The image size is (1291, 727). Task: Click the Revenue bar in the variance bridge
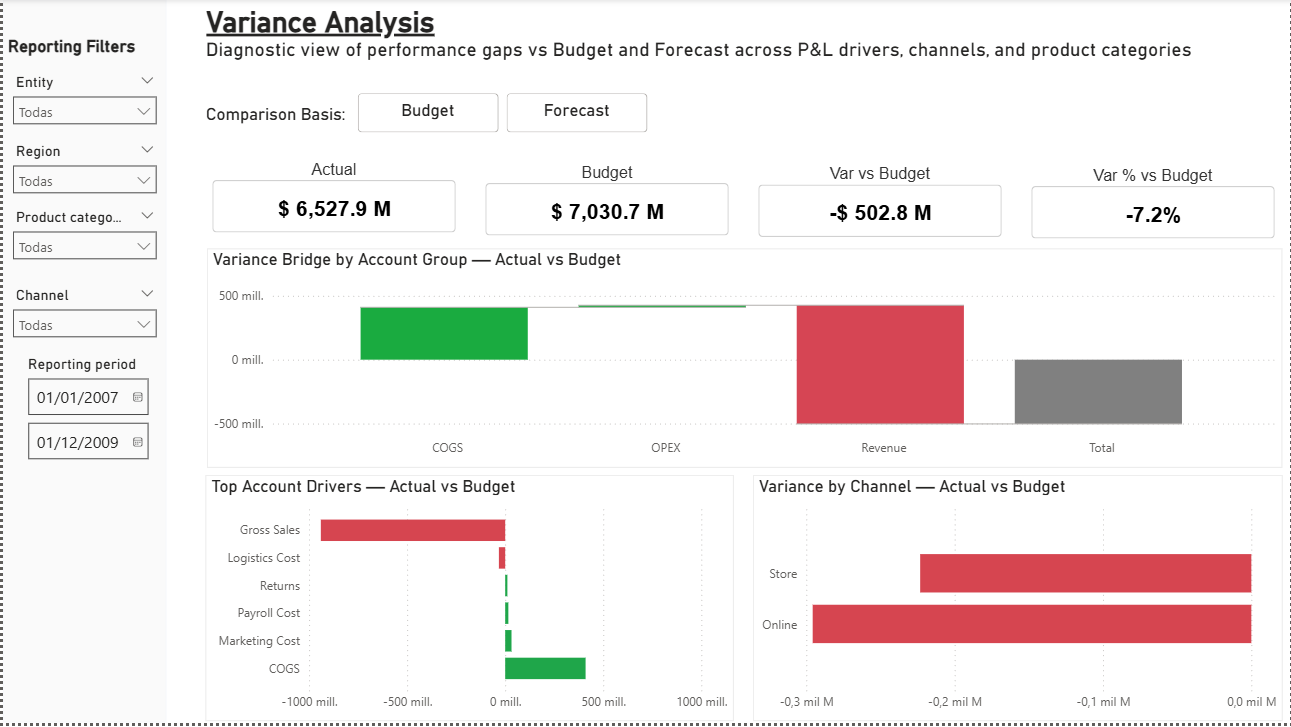pyautogui.click(x=879, y=365)
